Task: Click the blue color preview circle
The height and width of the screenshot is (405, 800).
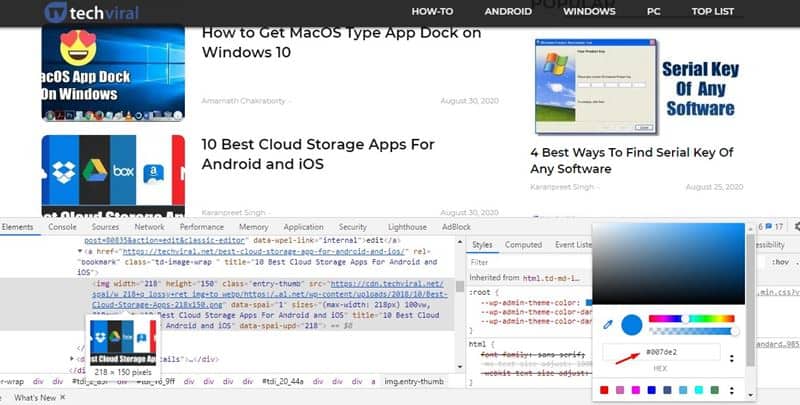Action: coord(632,325)
